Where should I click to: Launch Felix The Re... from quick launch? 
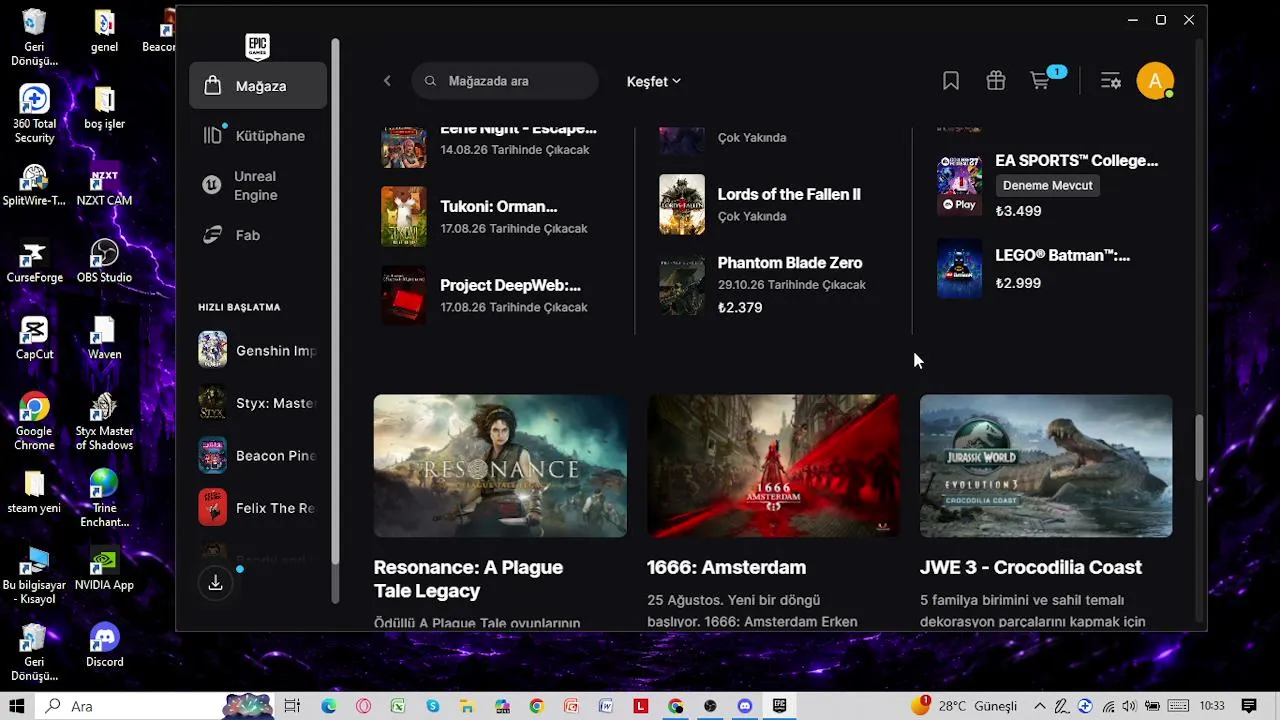(258, 508)
